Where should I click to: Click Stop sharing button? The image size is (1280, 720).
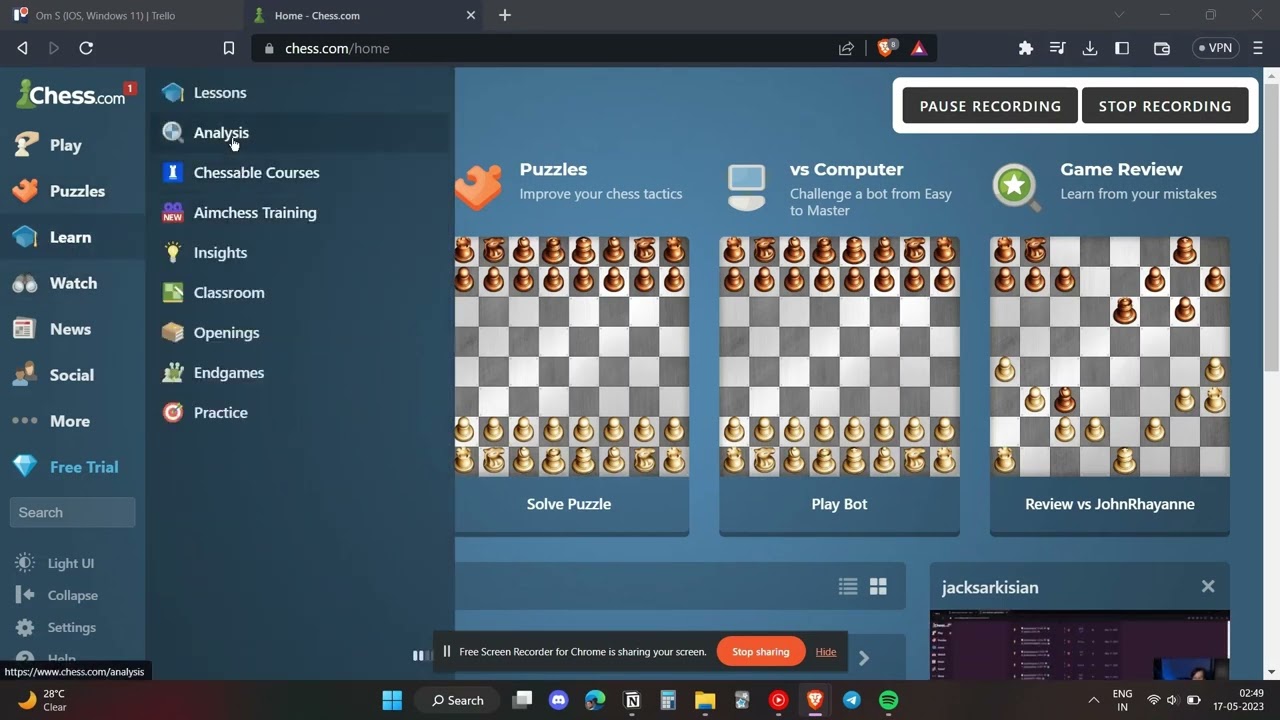761,652
